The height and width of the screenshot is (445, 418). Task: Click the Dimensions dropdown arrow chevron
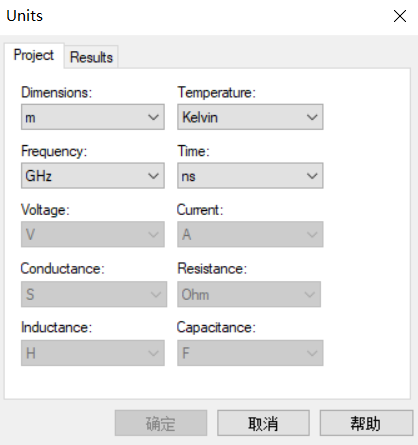pos(153,117)
